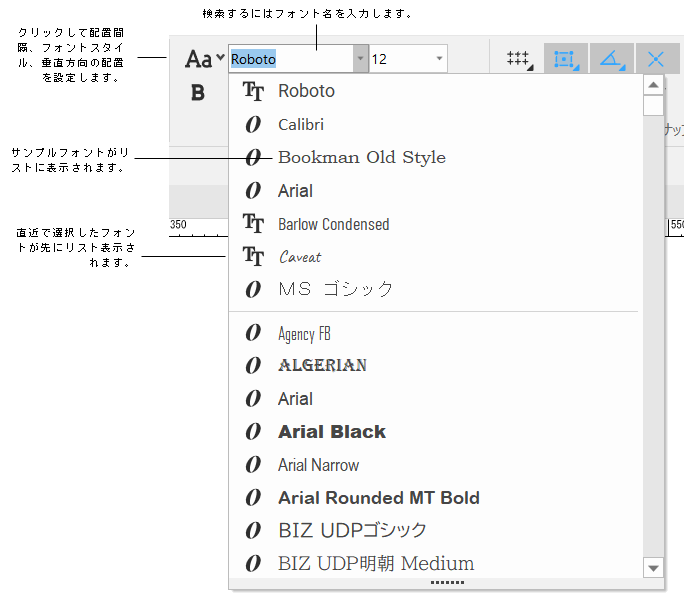Click the grid snap dots icon
This screenshot has width=684, height=601.
point(518,59)
